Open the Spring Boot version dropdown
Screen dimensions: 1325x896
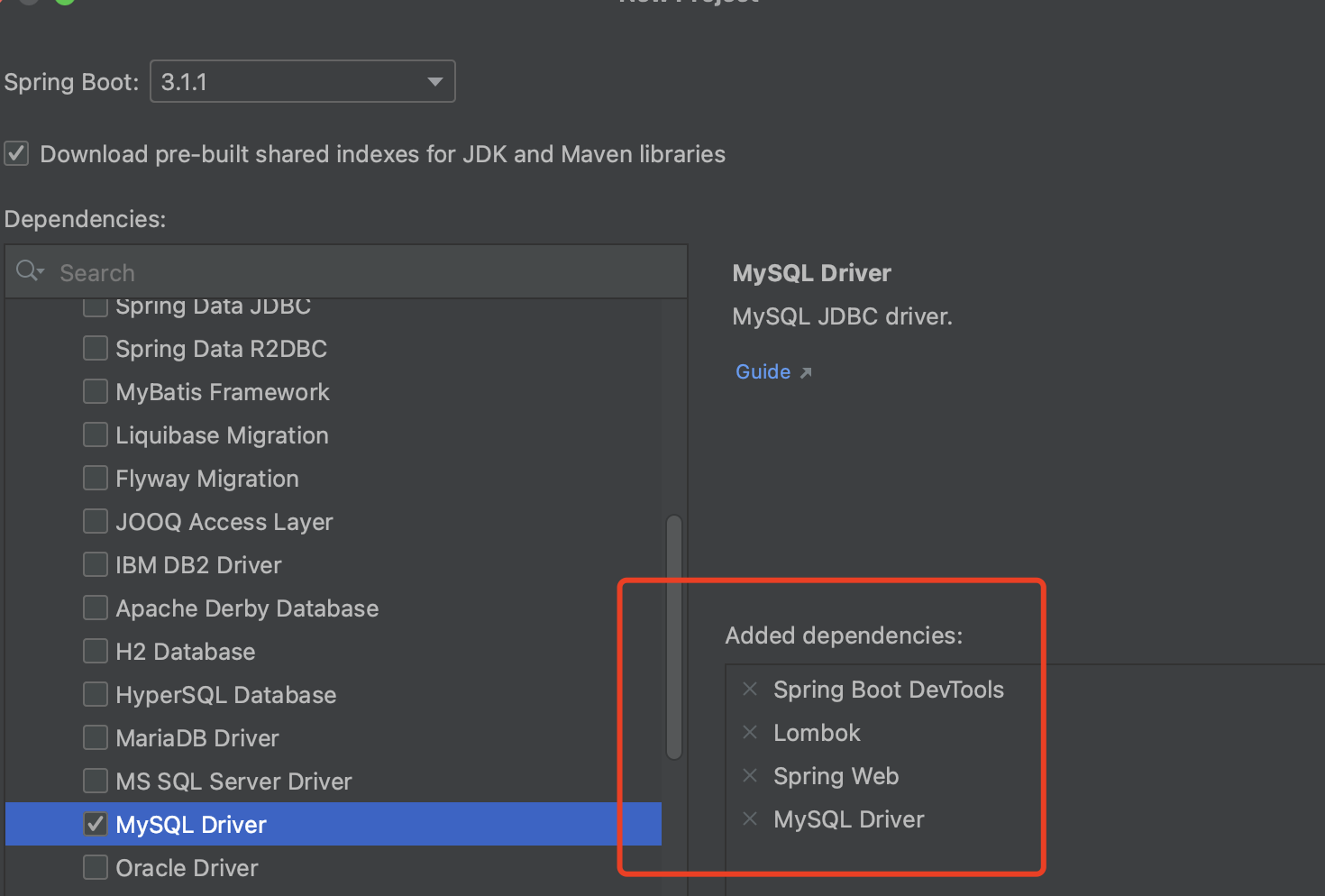tap(434, 82)
